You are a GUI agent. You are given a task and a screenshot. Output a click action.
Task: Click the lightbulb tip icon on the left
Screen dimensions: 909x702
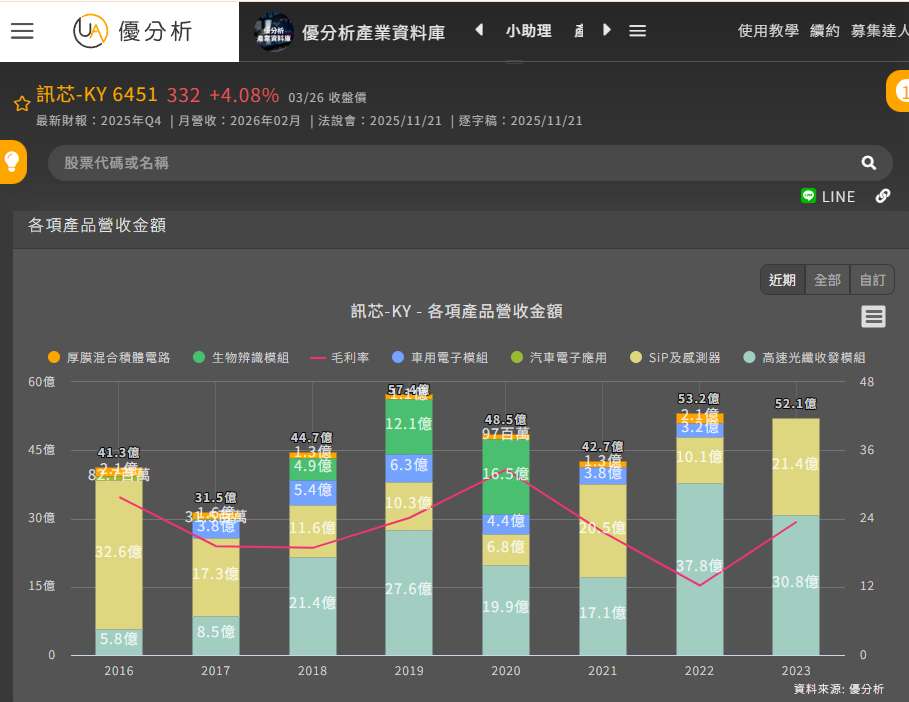click(x=13, y=161)
